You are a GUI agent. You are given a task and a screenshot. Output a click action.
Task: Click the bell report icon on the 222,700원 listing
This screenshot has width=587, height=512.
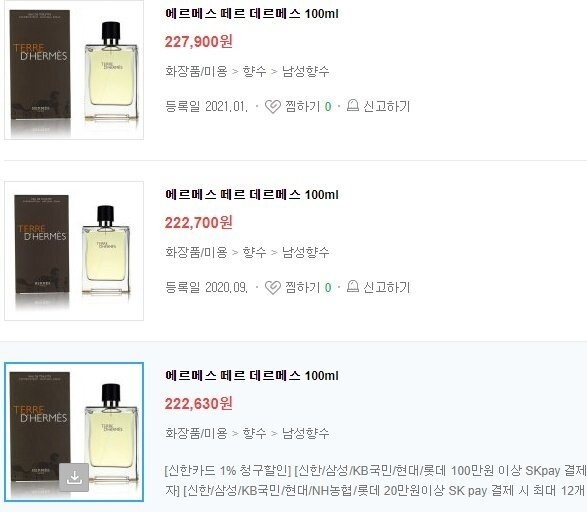[x=353, y=286]
